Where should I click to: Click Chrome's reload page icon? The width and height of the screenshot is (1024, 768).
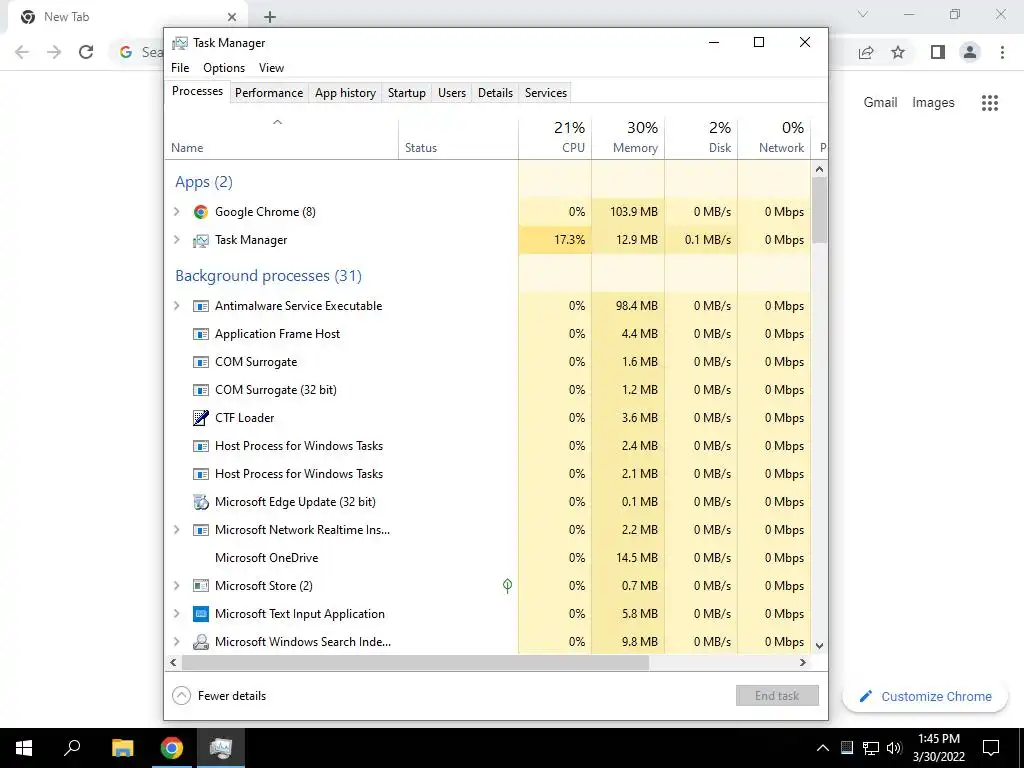(86, 52)
